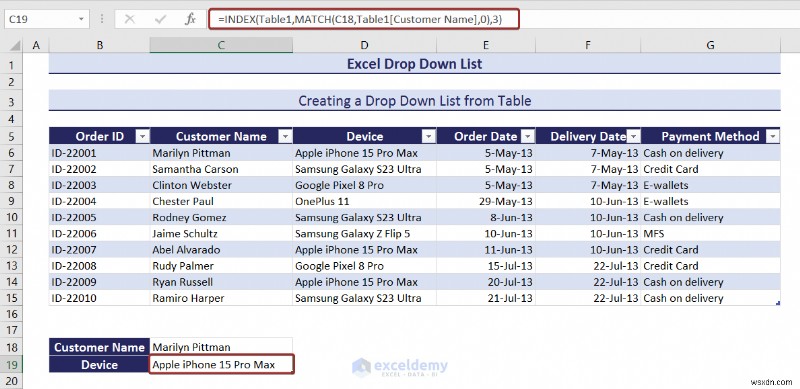Select Rudy Palmer cell
Viewport: 800px width, 389px height.
221,266
